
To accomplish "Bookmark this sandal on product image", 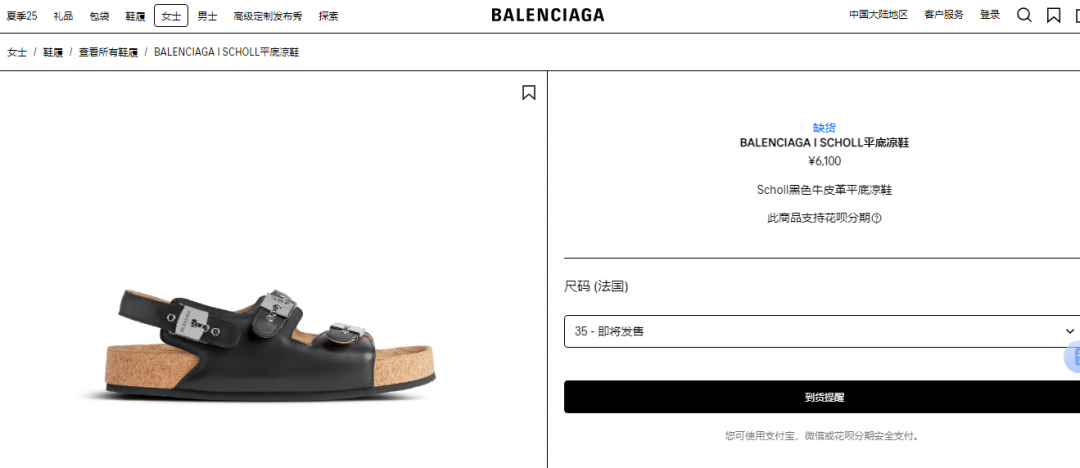I will (x=528, y=92).
